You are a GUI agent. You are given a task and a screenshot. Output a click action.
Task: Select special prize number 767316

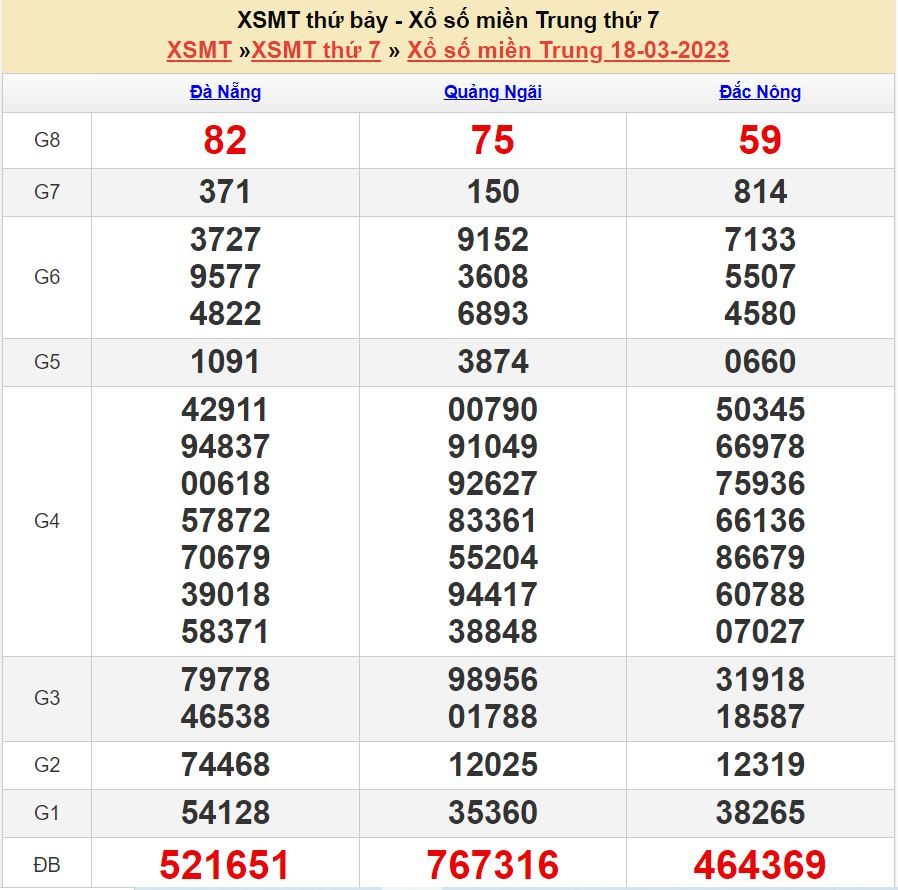(493, 865)
